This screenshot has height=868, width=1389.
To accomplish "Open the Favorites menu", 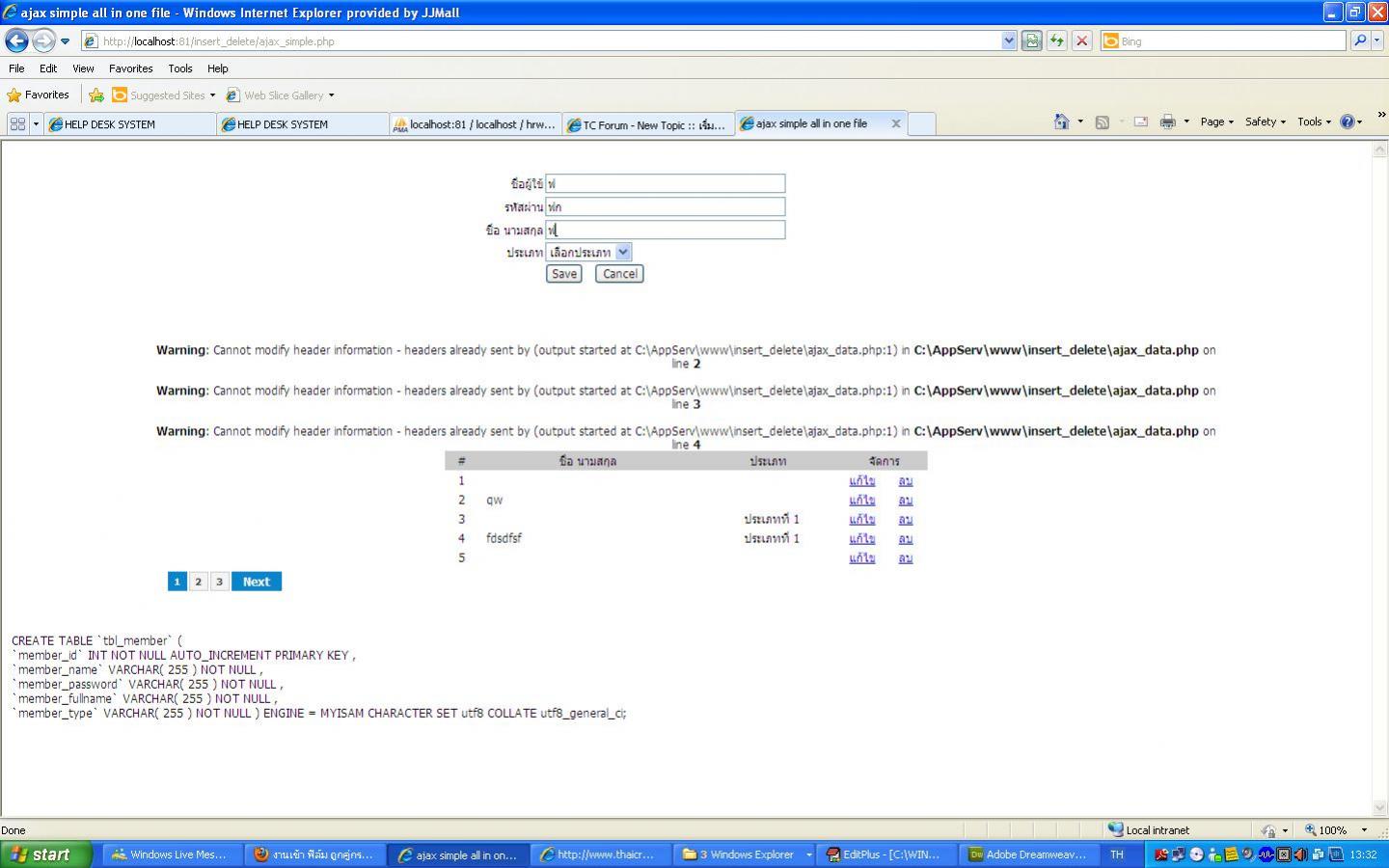I will coord(130,68).
